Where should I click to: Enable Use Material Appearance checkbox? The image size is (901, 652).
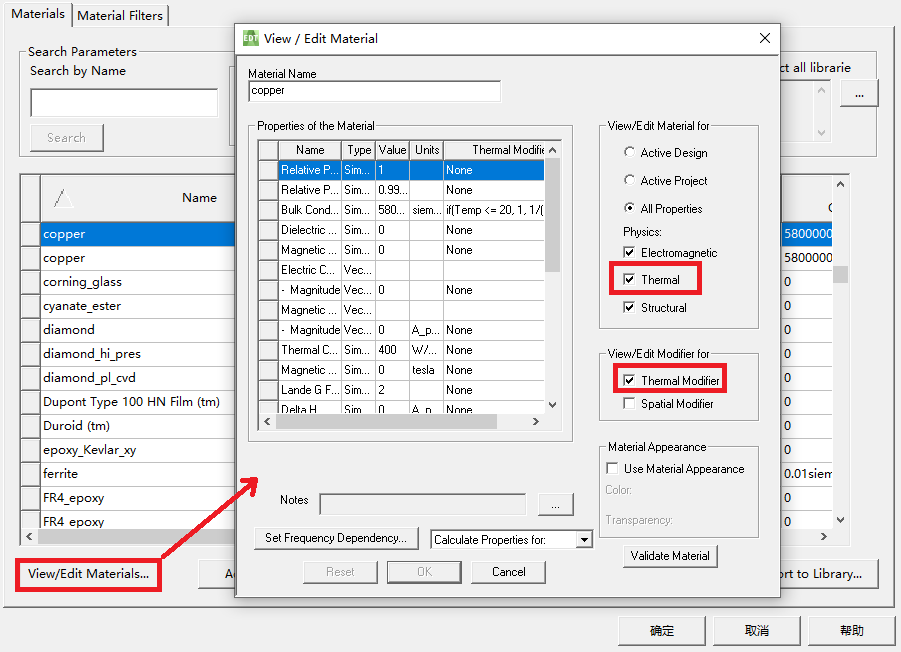coord(612,469)
